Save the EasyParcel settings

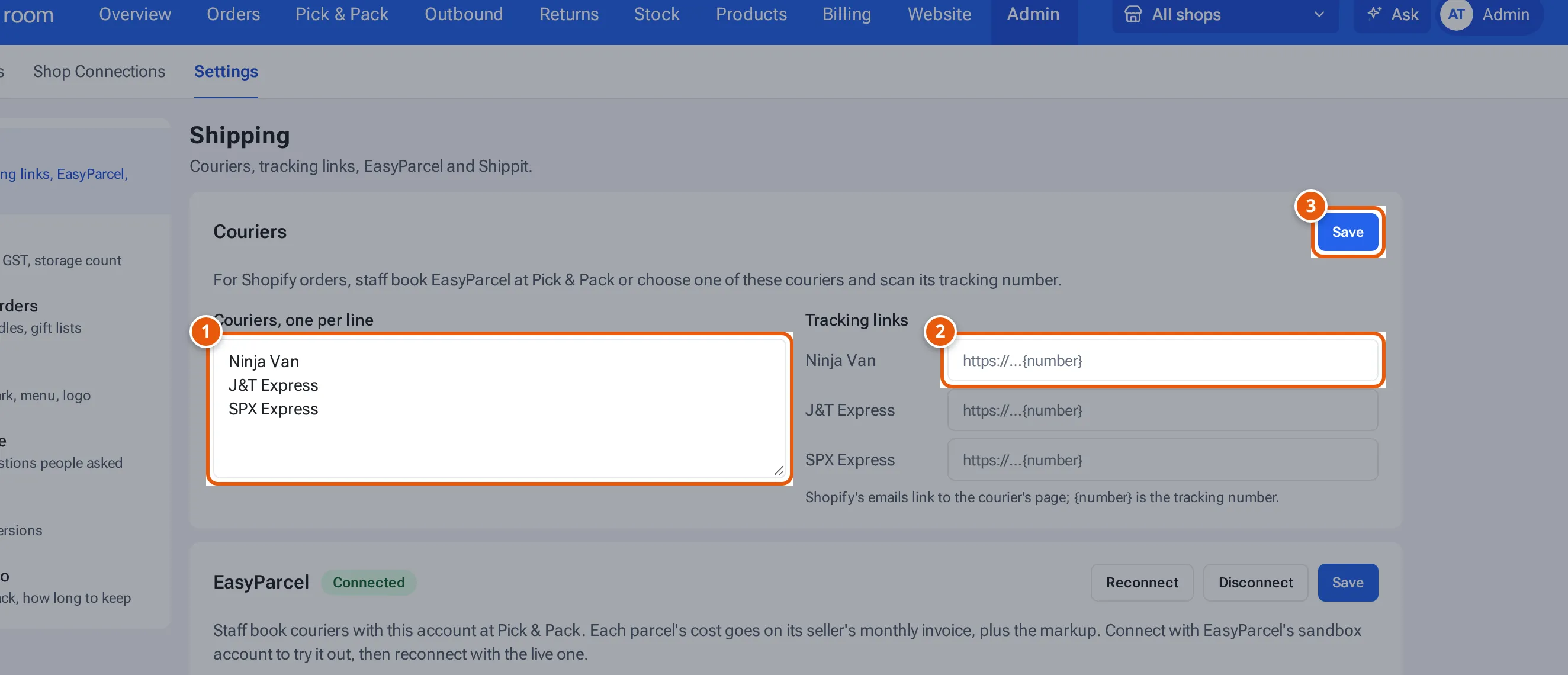pos(1348,583)
